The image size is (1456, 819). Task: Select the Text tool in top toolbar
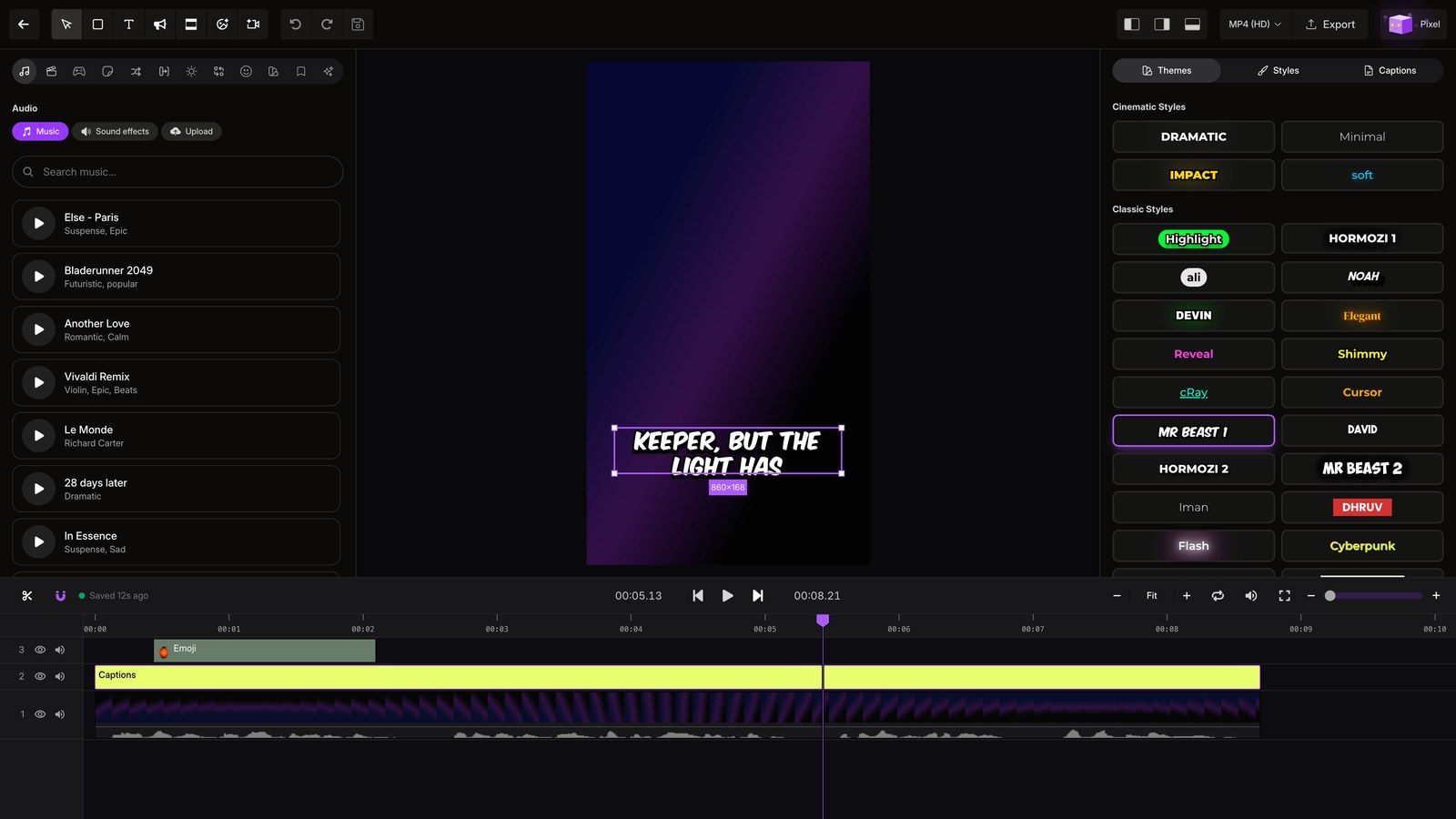(x=128, y=25)
